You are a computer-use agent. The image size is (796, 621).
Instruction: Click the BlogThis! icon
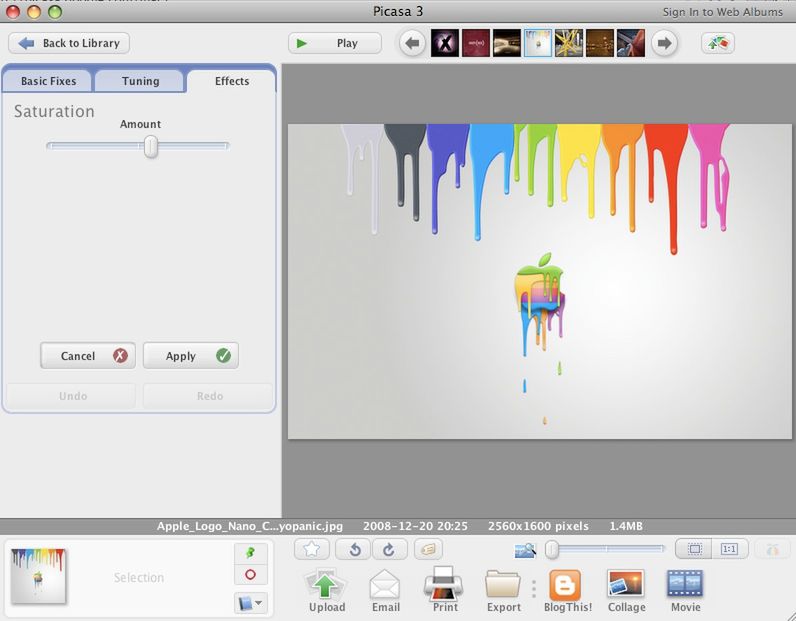(568, 590)
